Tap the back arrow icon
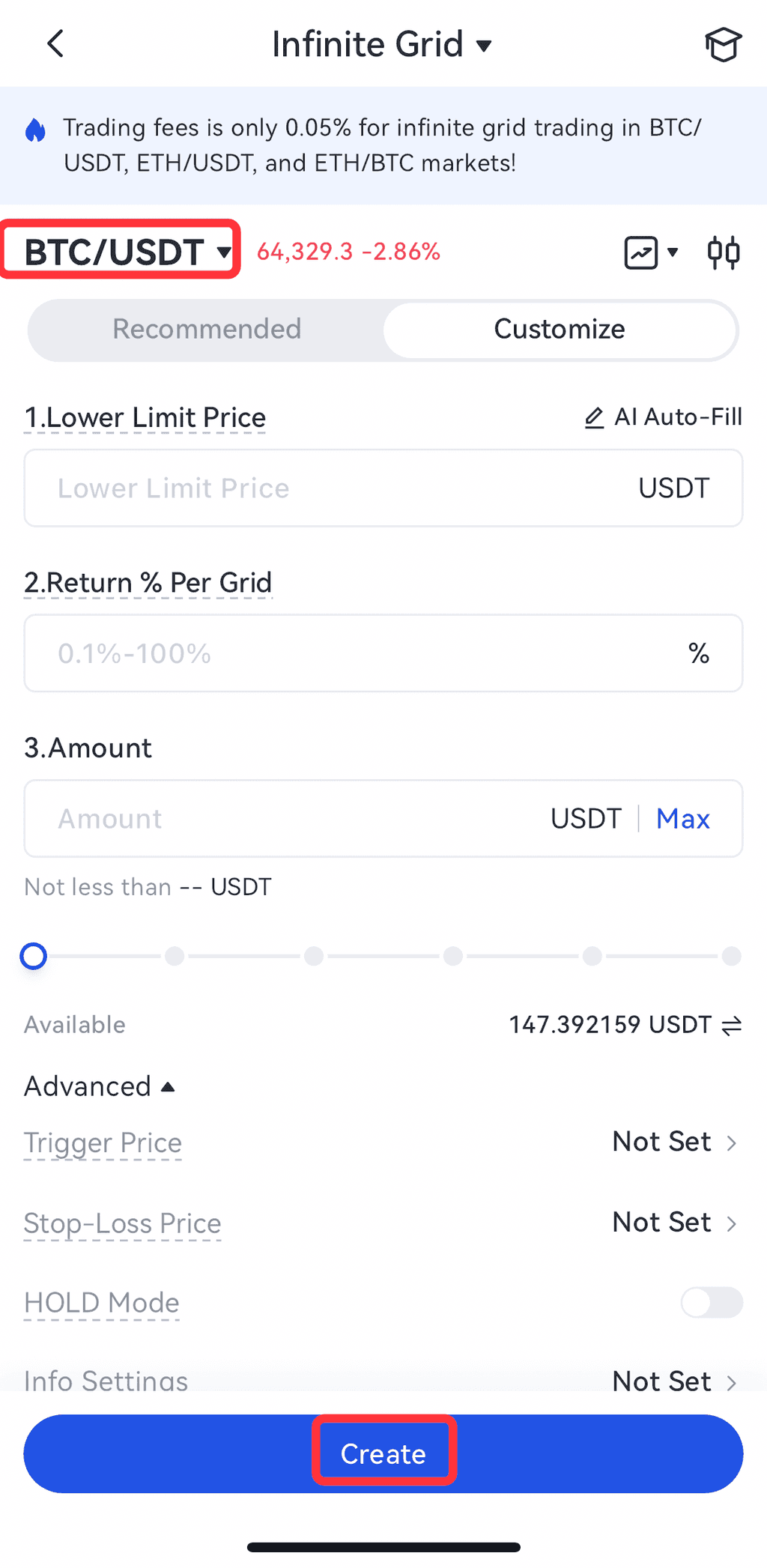Viewport: 767px width, 1568px height. (x=55, y=43)
